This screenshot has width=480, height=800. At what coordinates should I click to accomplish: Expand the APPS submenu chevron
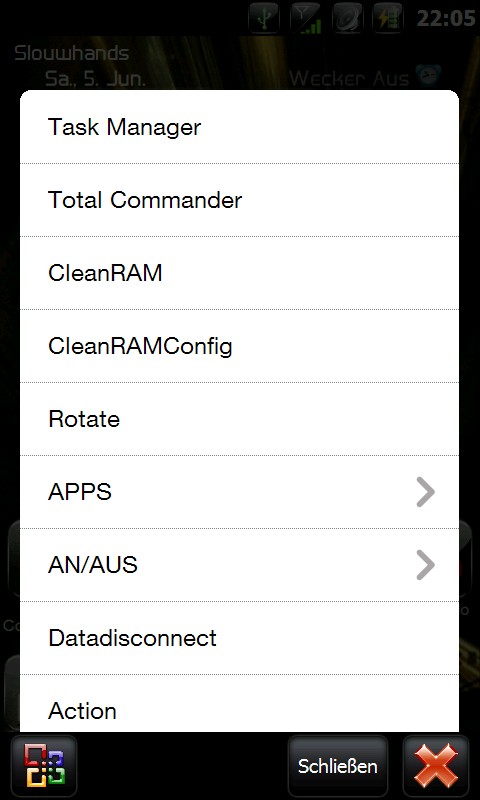(x=425, y=492)
